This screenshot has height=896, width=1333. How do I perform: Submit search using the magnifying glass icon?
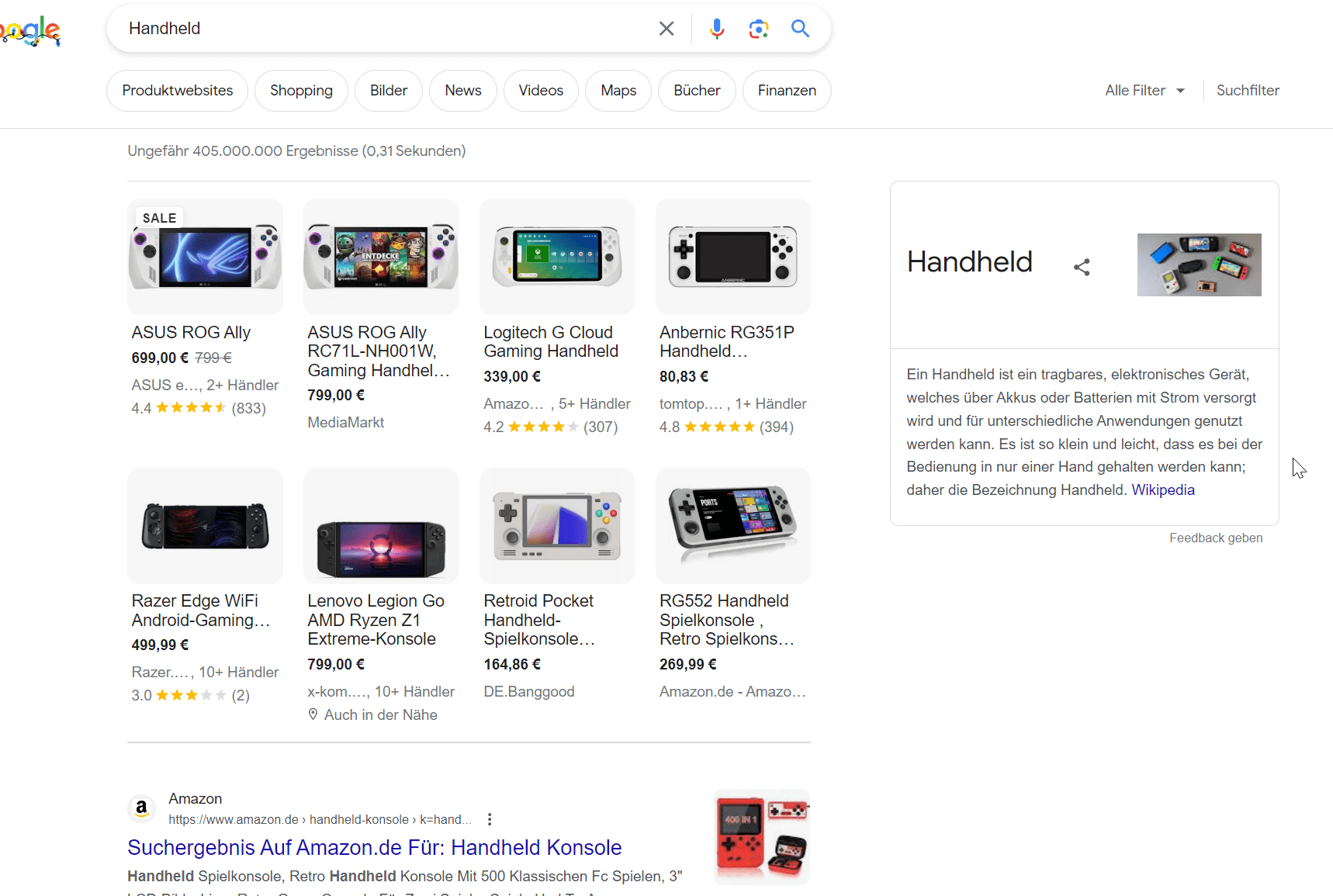click(800, 29)
